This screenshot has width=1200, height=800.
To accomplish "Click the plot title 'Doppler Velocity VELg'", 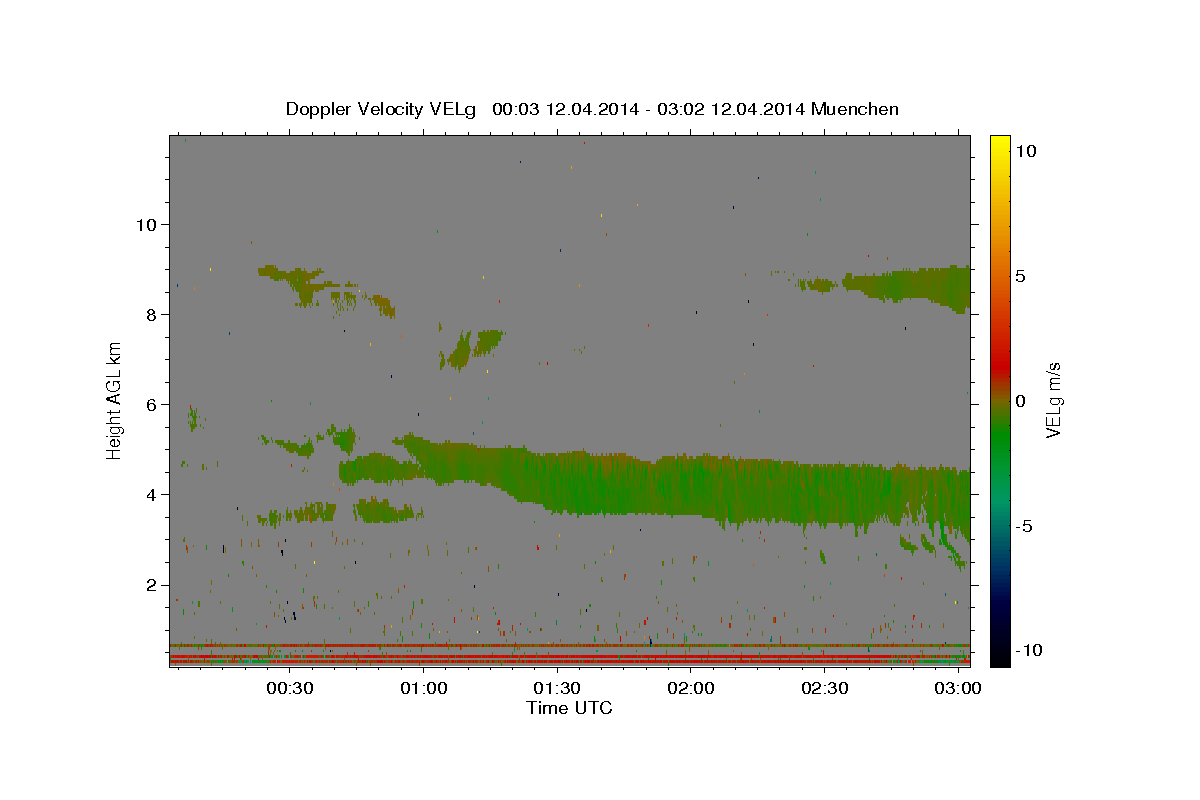I will (382, 109).
